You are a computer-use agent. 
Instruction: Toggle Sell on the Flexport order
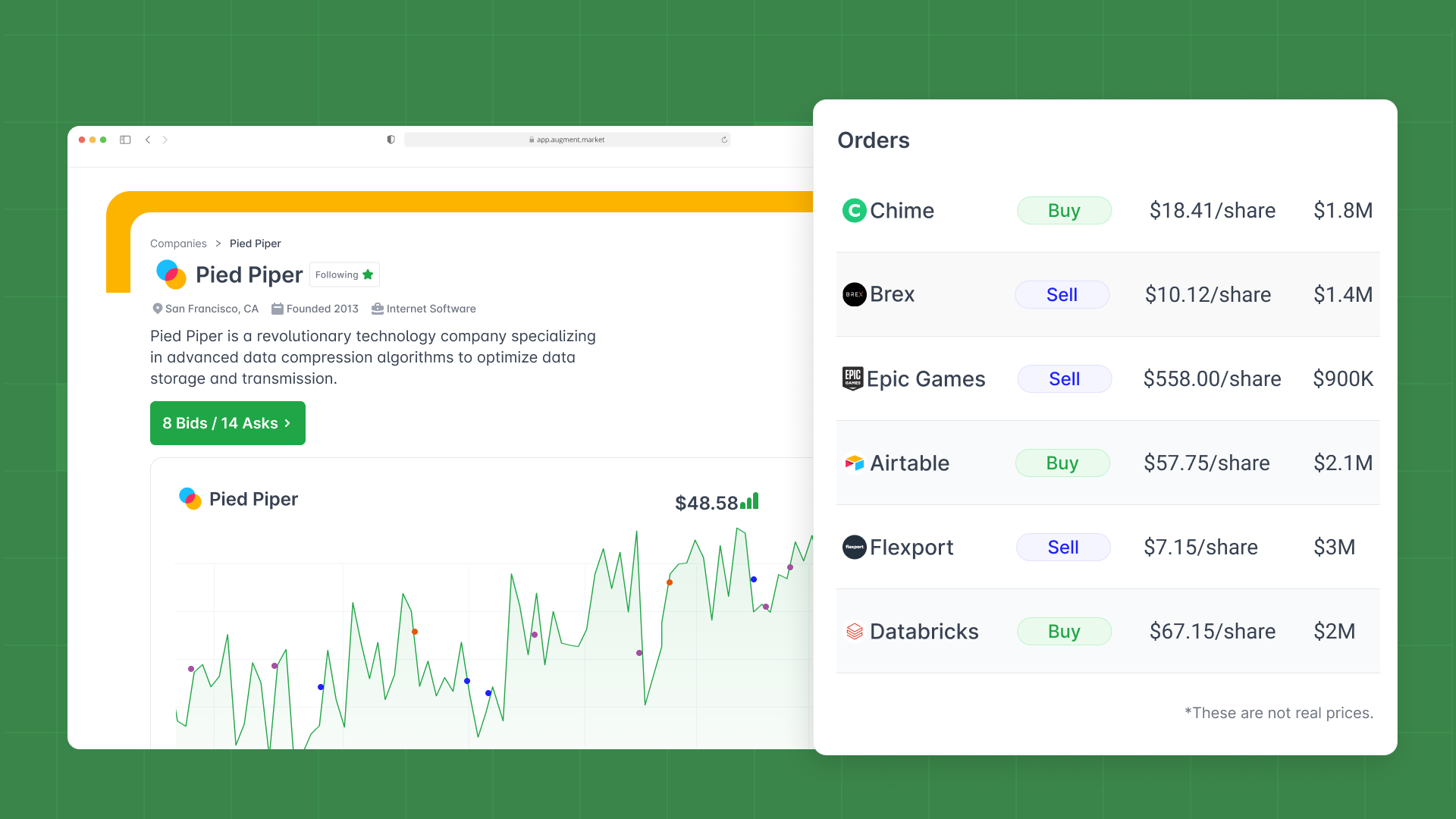1062,547
